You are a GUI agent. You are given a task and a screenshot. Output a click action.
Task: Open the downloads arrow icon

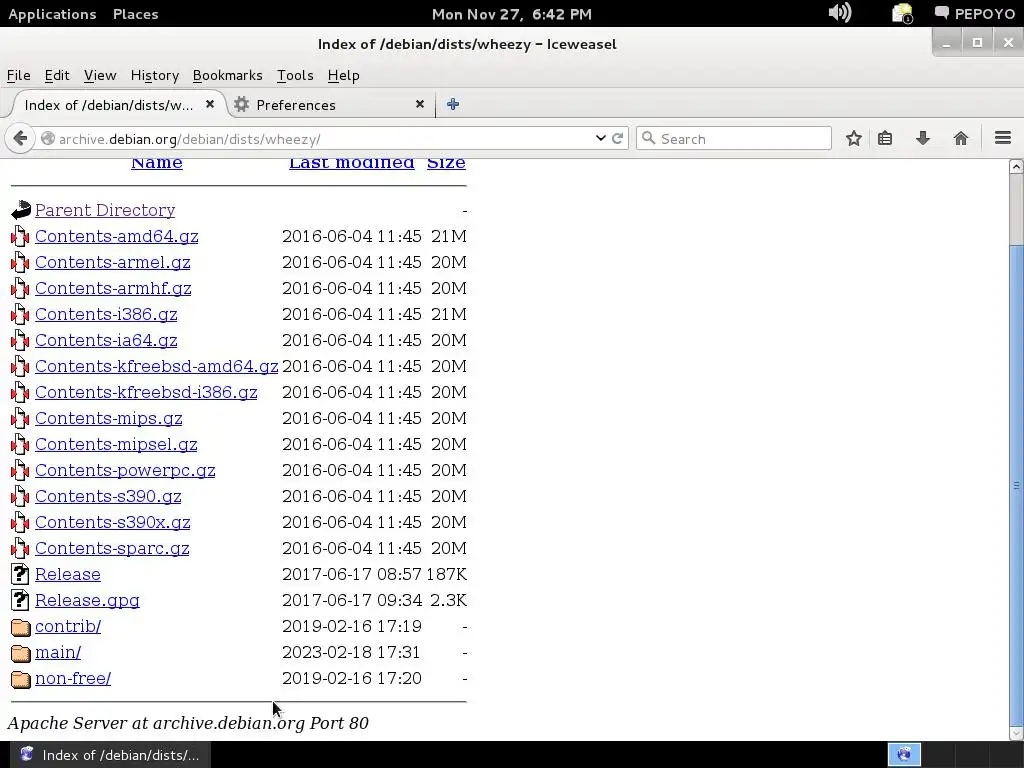923,138
